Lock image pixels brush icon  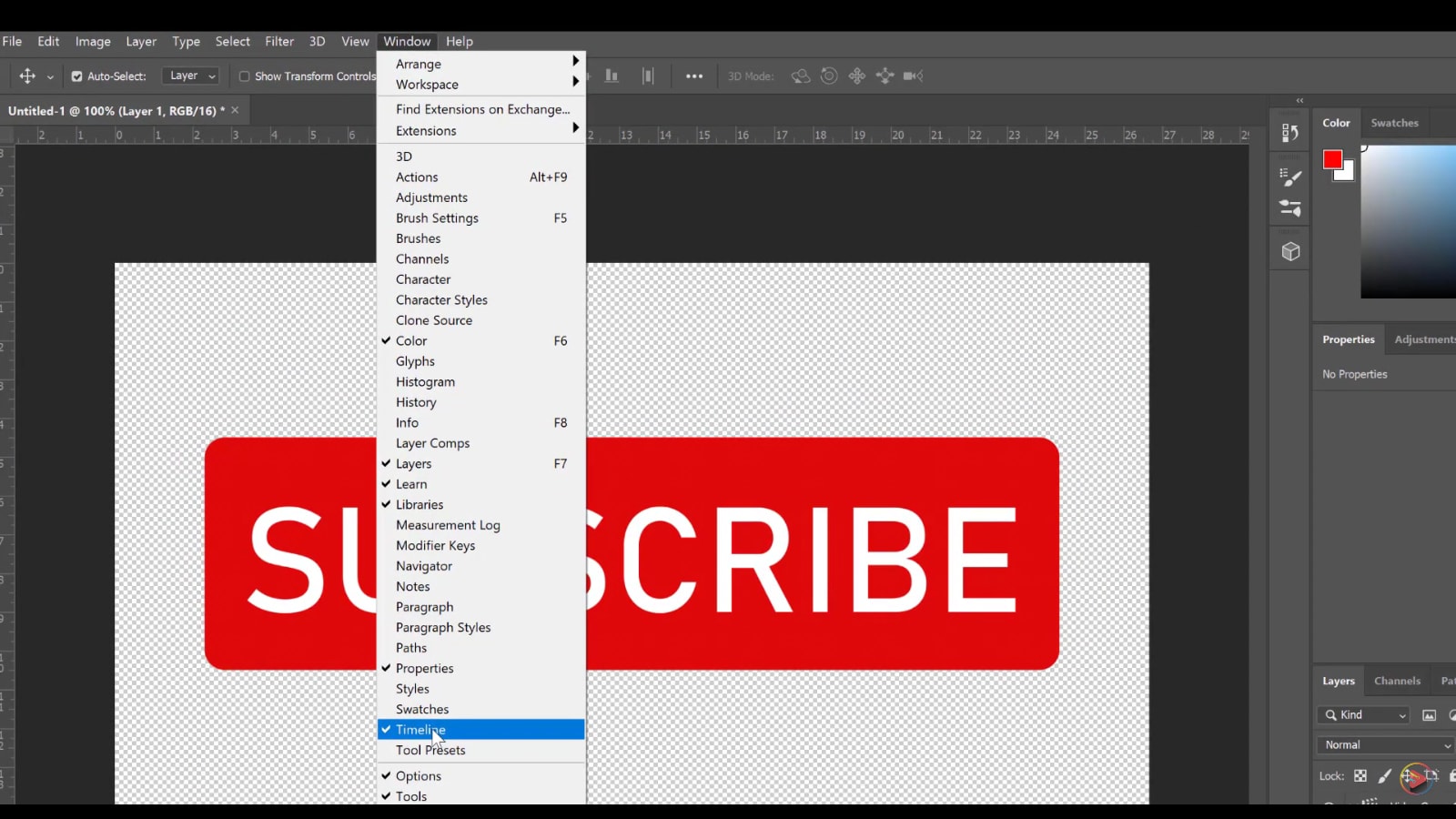1385,776
